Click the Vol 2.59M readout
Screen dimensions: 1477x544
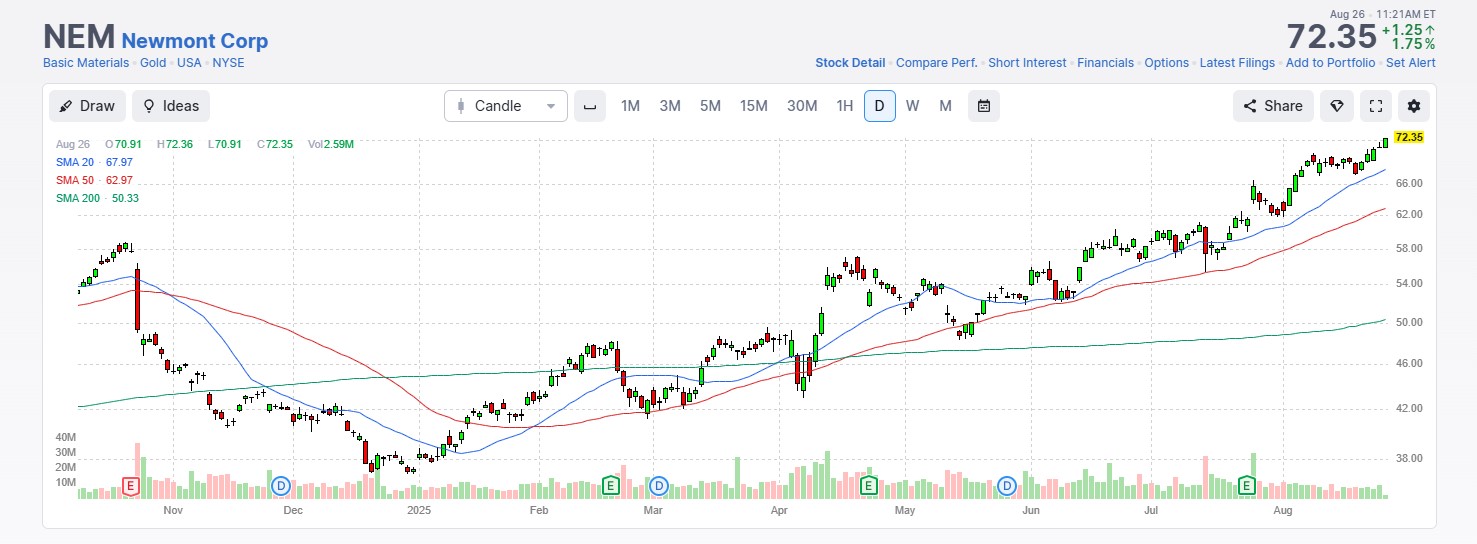(331, 144)
